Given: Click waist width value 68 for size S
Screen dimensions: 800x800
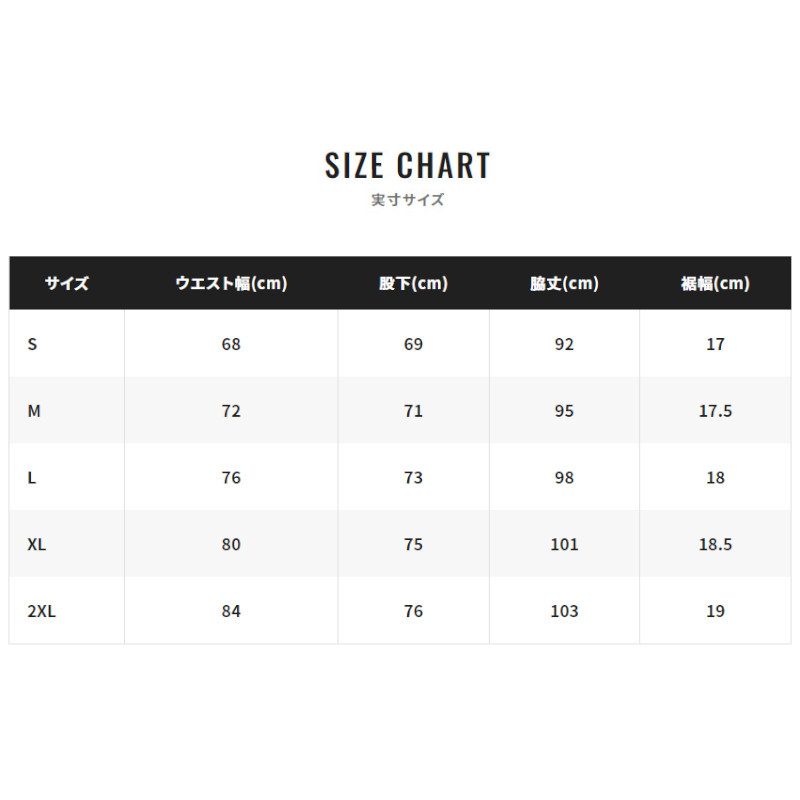Looking at the screenshot, I should [x=231, y=344].
